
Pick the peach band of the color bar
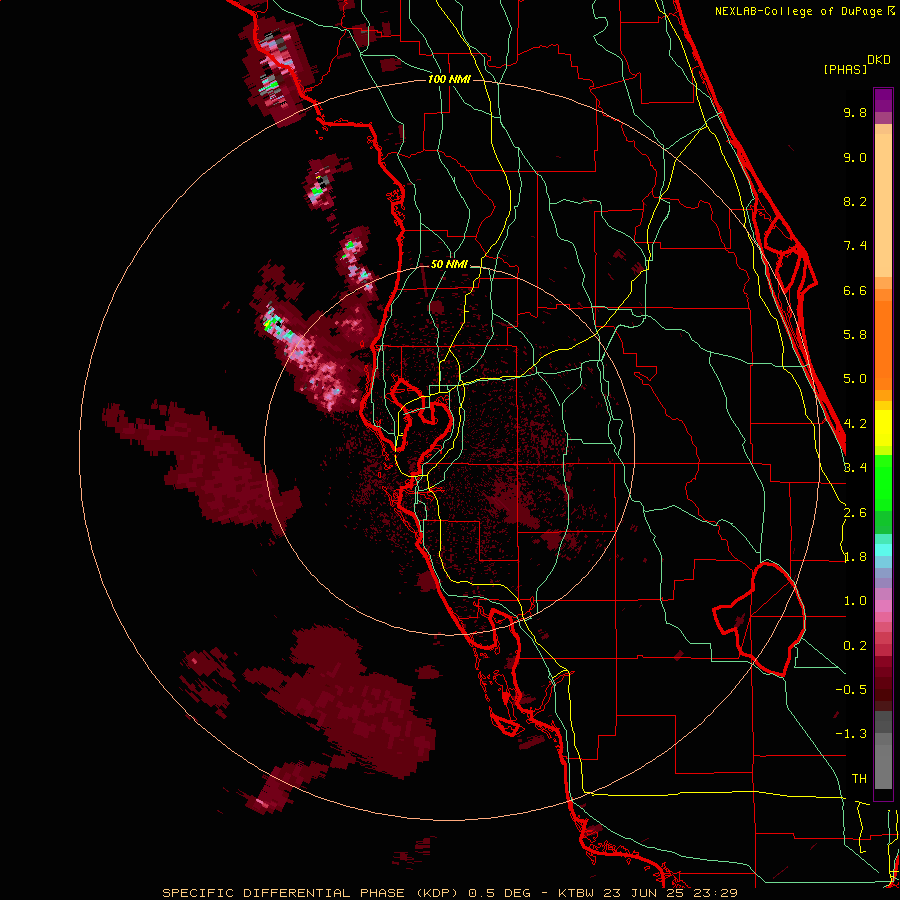883,205
